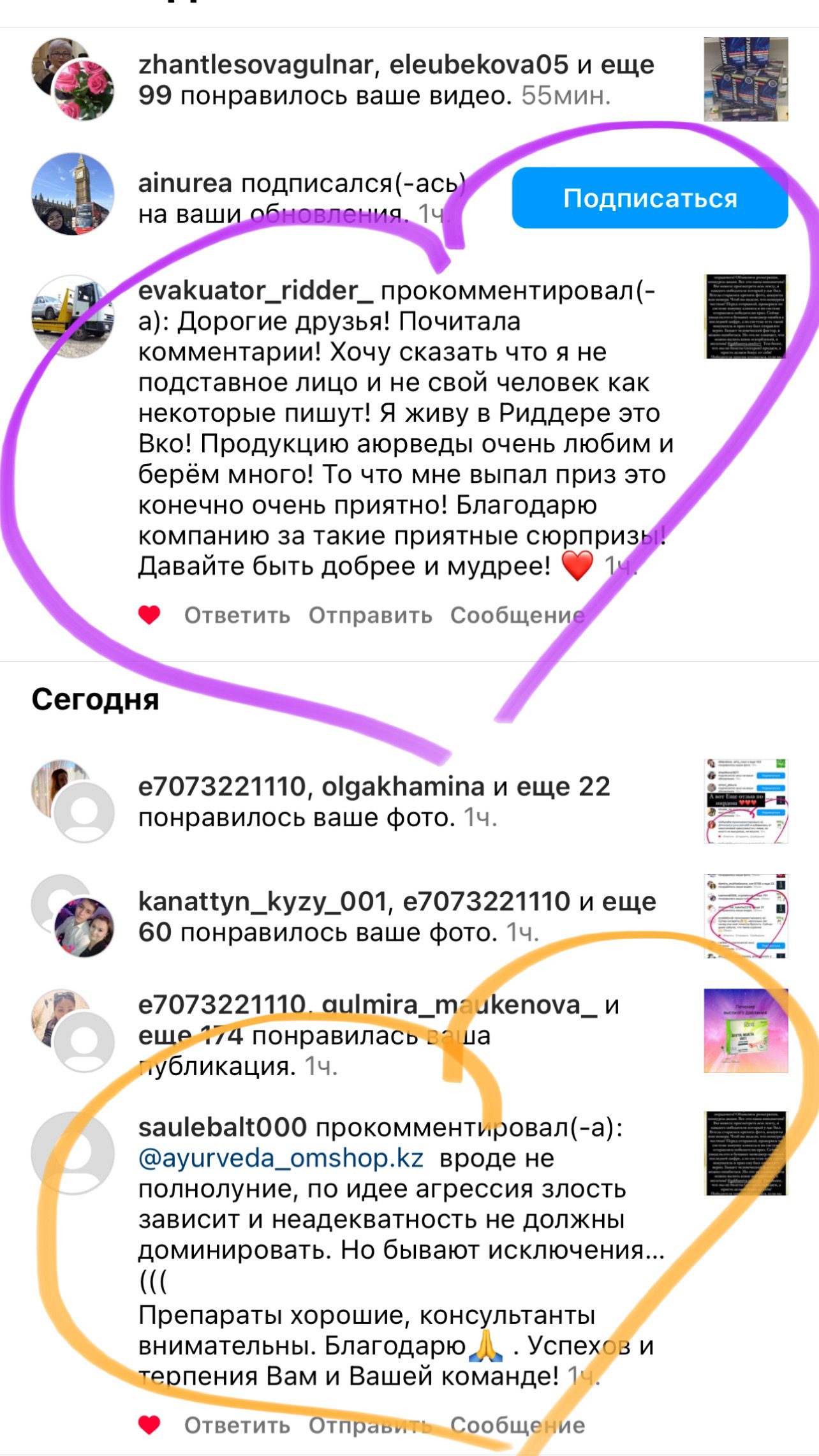Screen dimensions: 819x1456
Task: Click Сообщение under saulebalt000 comment
Action: click(517, 1425)
